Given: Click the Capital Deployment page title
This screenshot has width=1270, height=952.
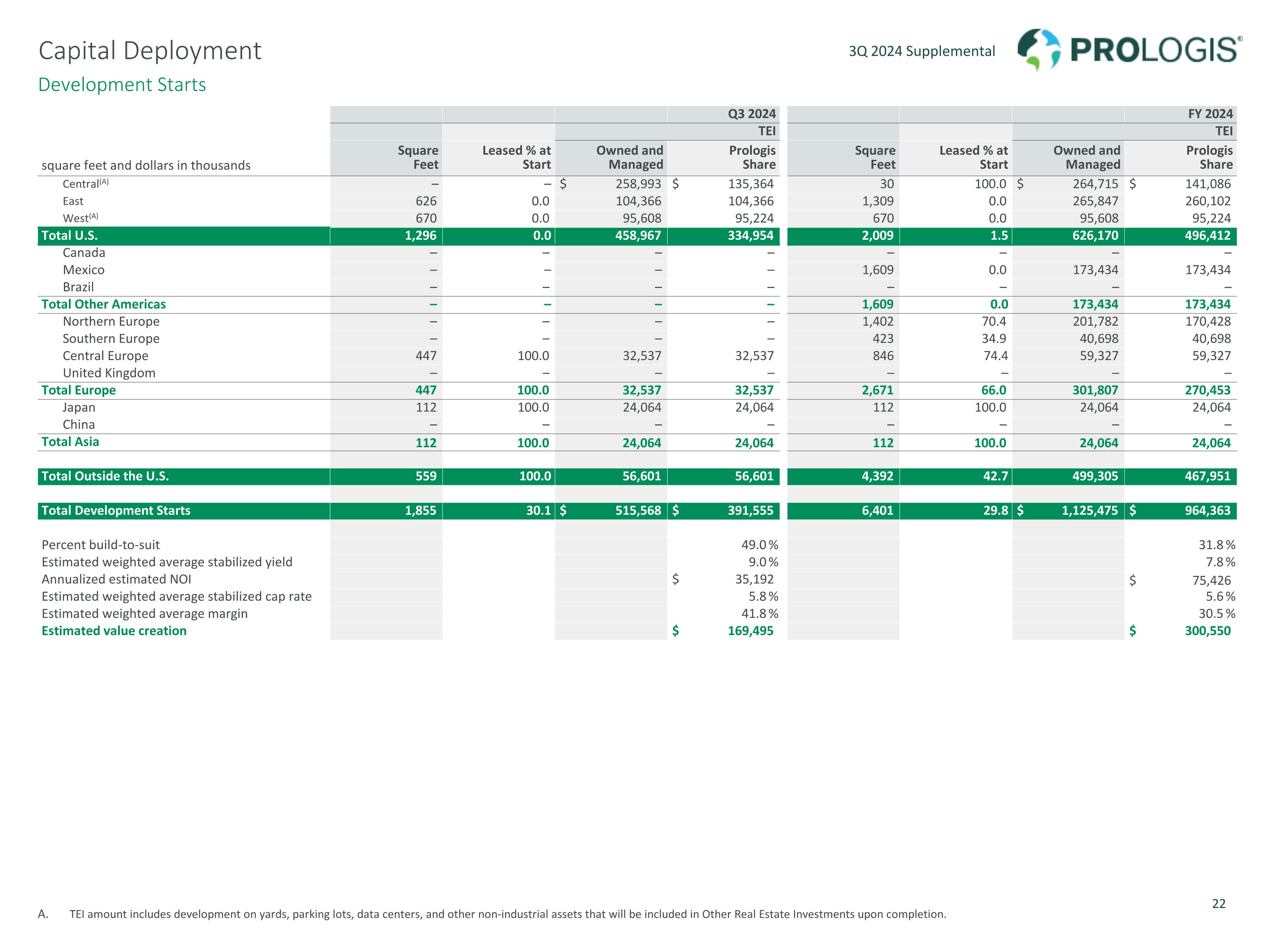Looking at the screenshot, I should coord(150,50).
